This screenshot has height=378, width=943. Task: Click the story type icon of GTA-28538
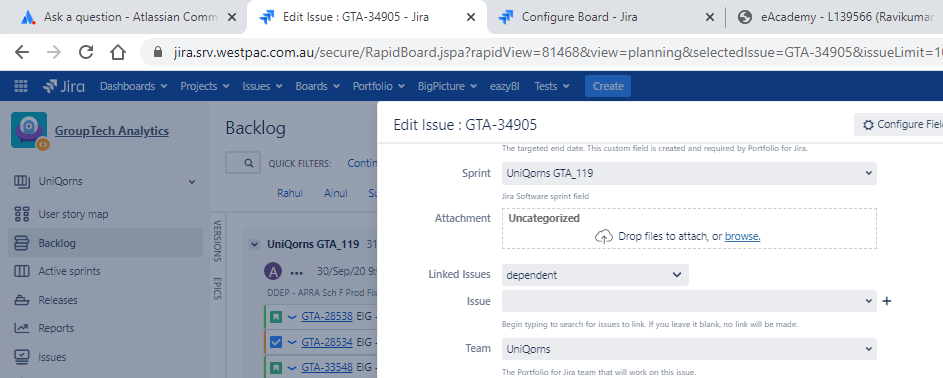point(276,316)
